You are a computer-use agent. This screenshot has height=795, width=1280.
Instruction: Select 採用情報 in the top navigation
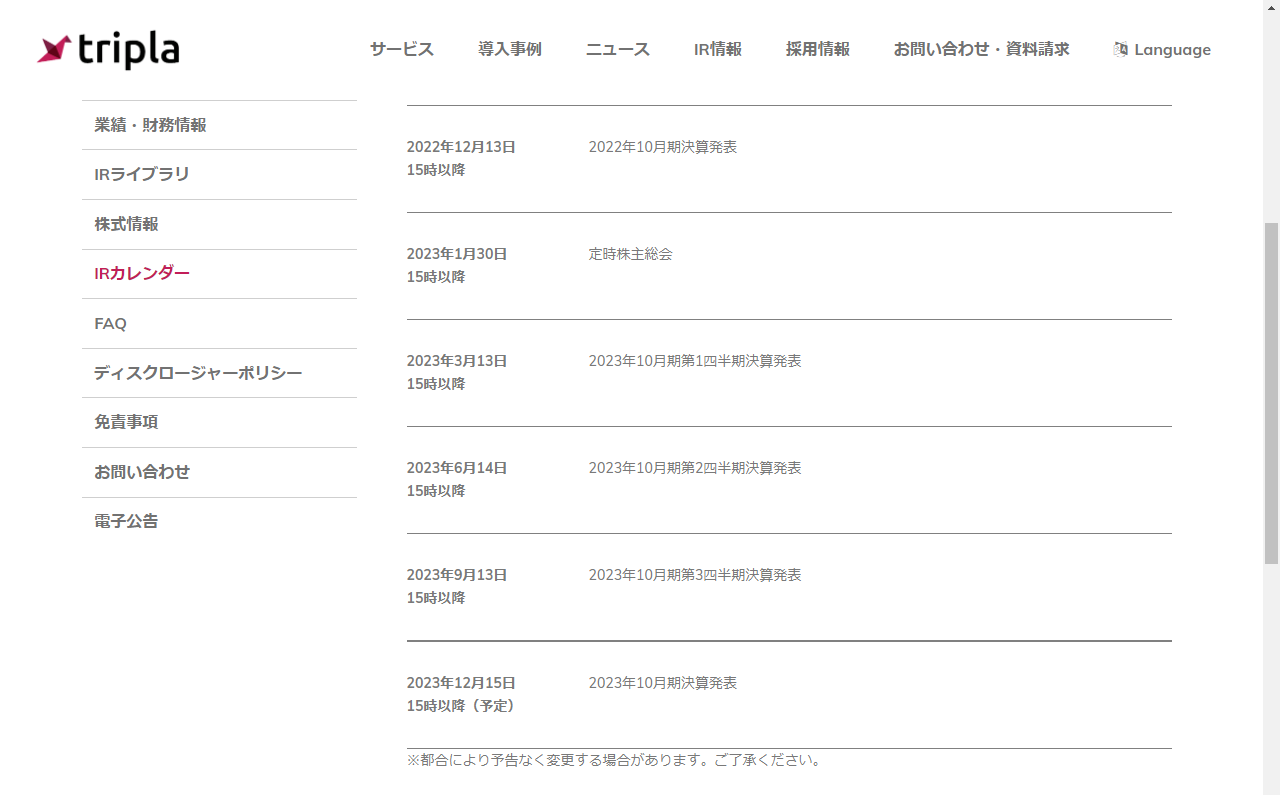click(818, 48)
